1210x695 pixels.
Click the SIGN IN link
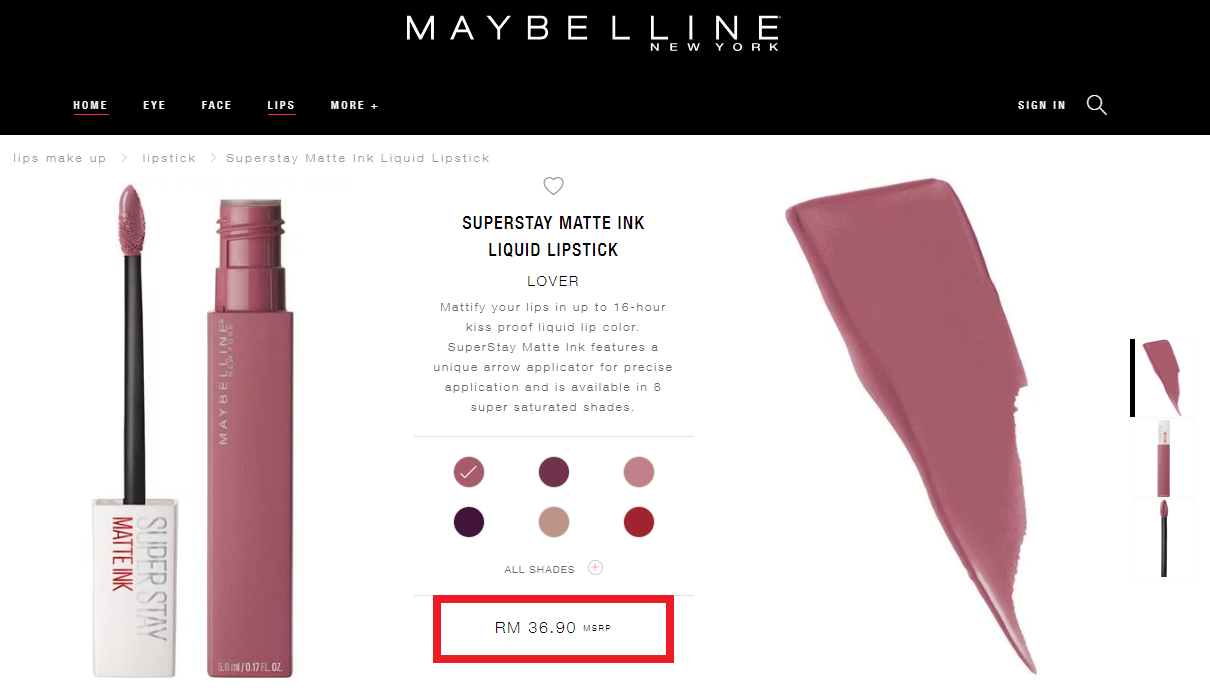pyautogui.click(x=1041, y=105)
